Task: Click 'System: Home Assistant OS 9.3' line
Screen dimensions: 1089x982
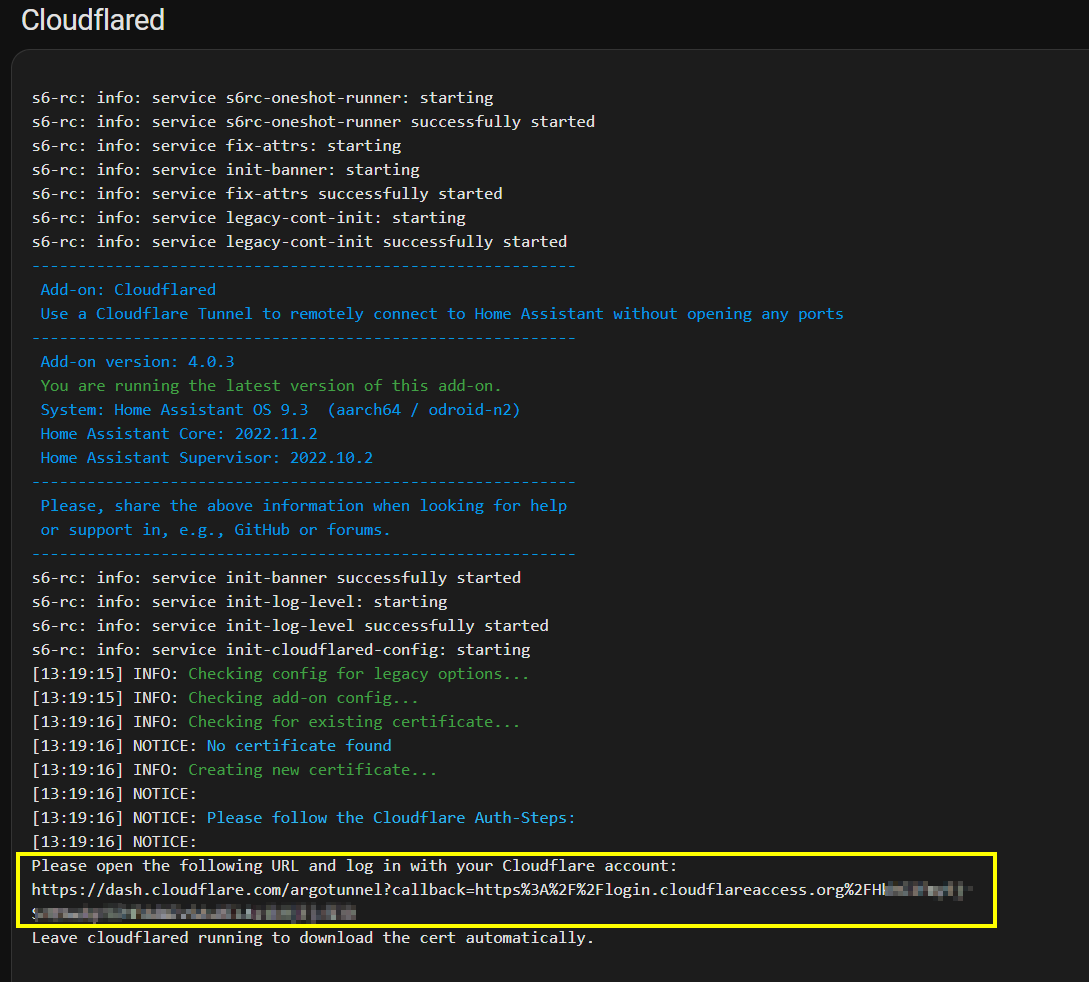Action: [281, 410]
